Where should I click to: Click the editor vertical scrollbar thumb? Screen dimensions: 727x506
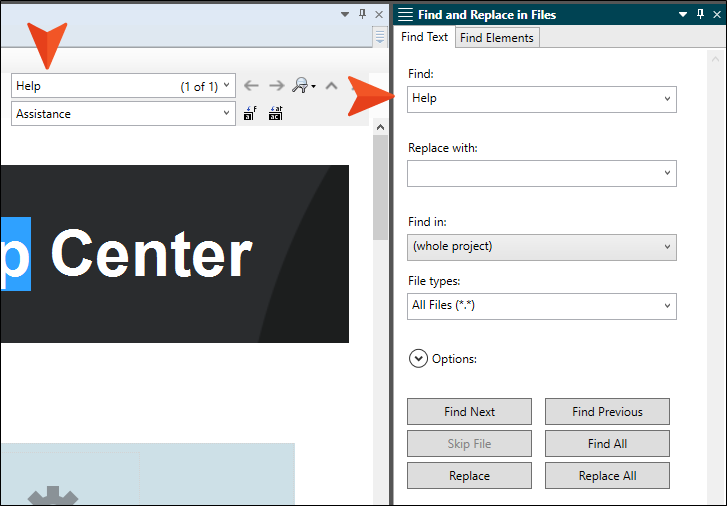(381, 187)
